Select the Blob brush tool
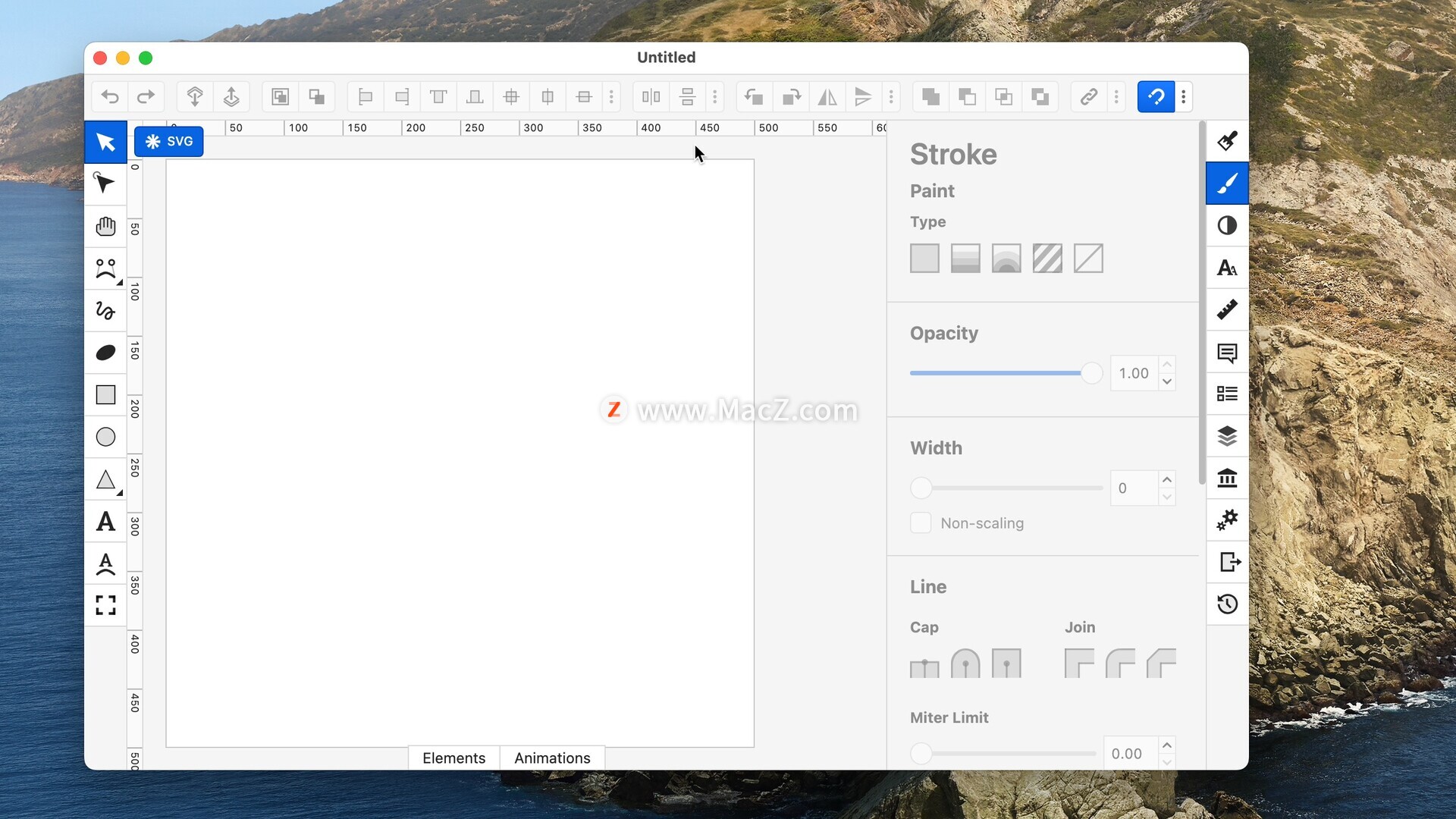This screenshot has width=1456, height=819. [x=105, y=353]
